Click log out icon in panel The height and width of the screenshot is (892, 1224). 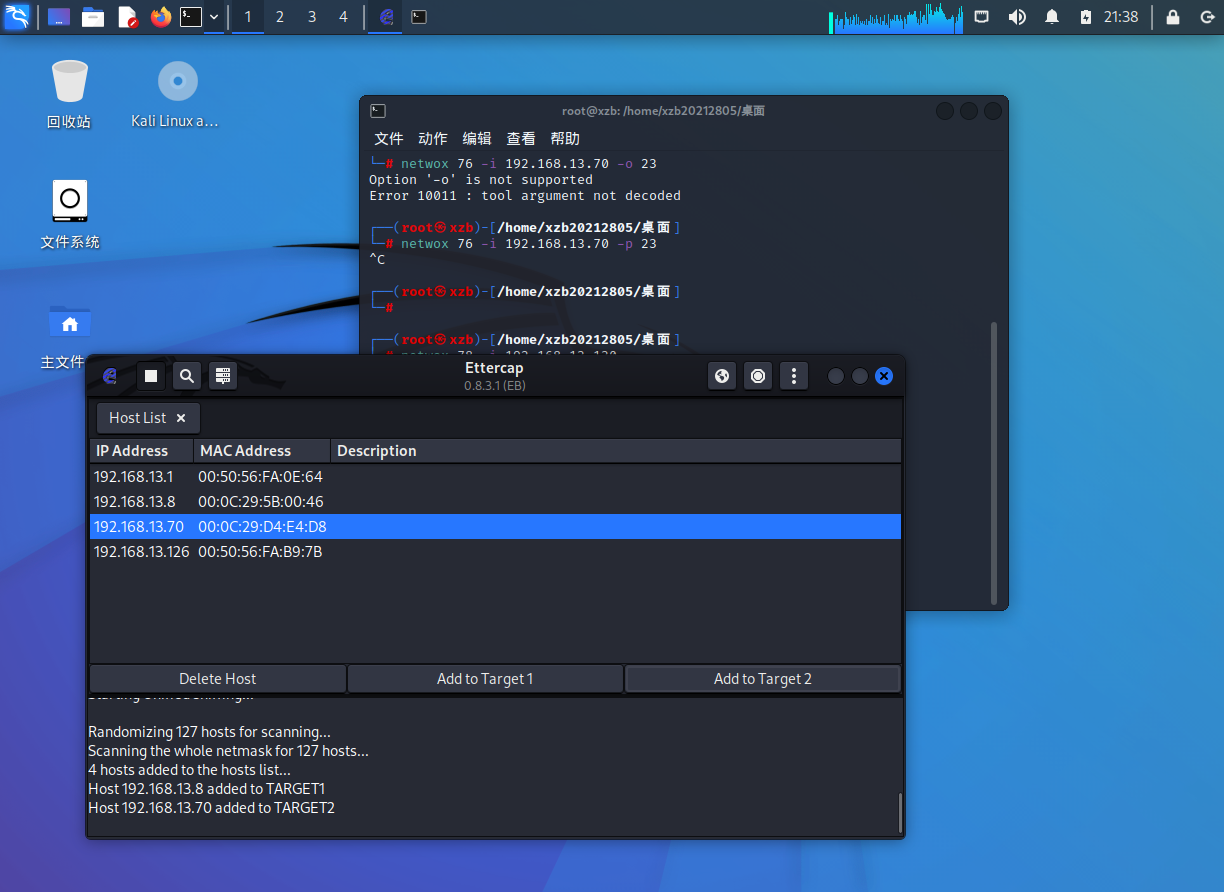1206,17
